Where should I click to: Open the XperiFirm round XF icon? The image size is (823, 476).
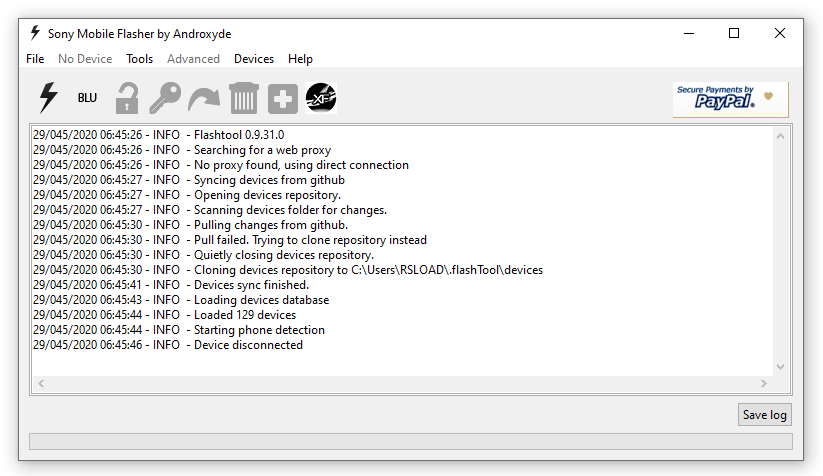pos(321,98)
